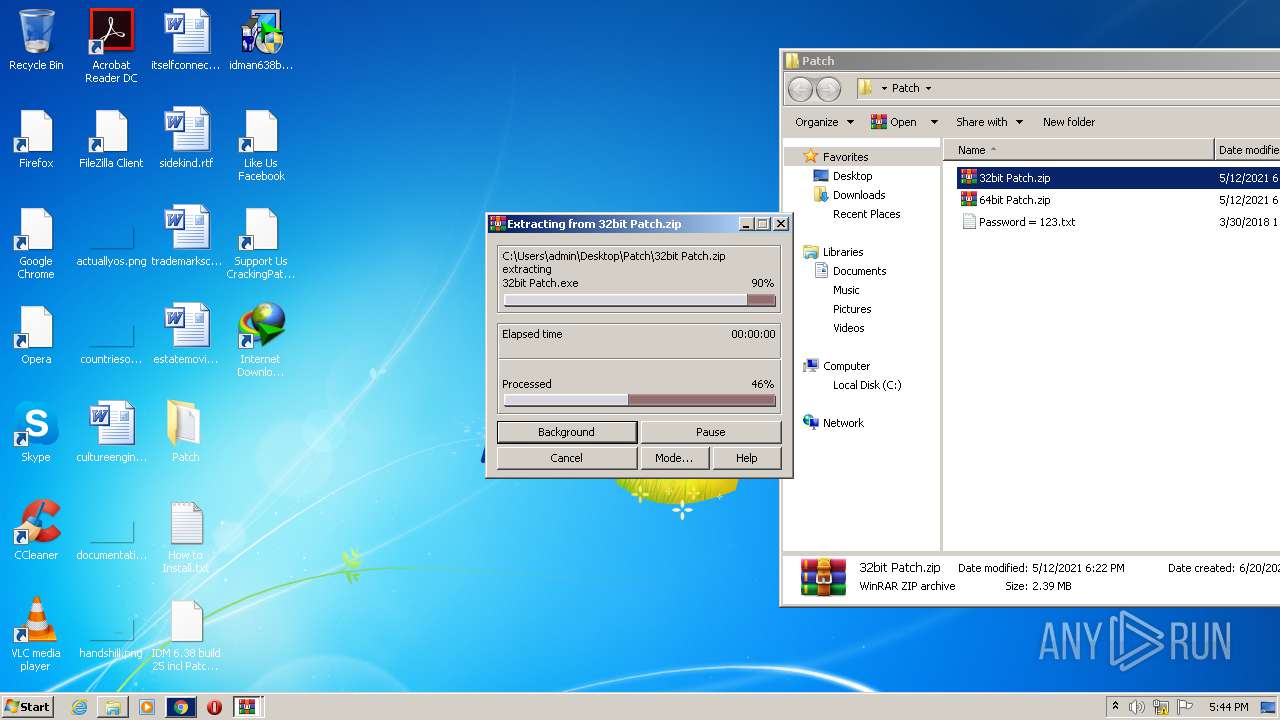Open the itselfconnec Word document icon
This screenshot has width=1280, height=720.
pos(186,40)
